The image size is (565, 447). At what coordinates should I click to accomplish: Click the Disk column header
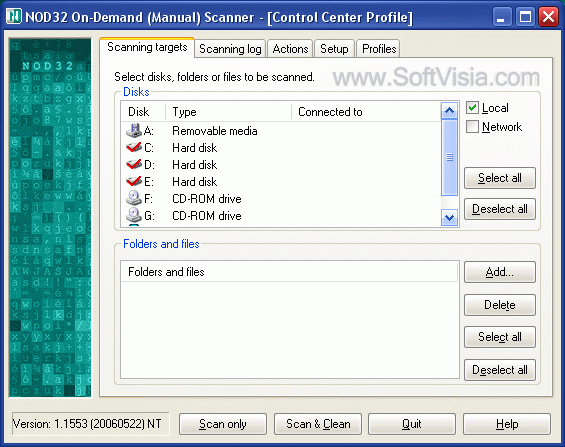pyautogui.click(x=143, y=112)
